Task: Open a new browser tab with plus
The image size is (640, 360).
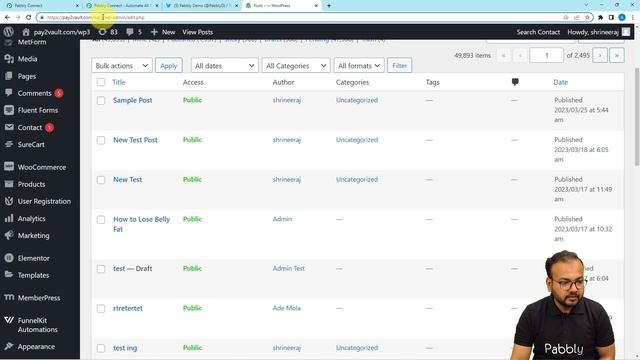Action: click(x=329, y=6)
